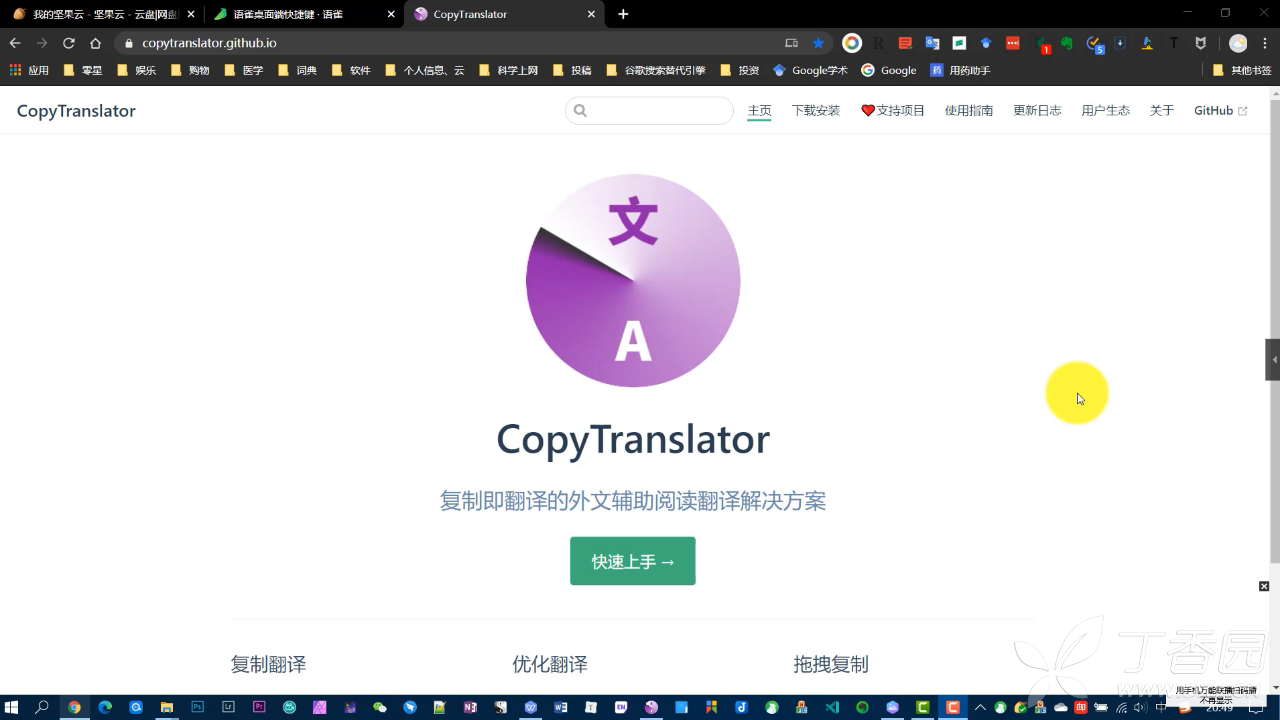The height and width of the screenshot is (720, 1280).
Task: Open WeChat from the taskbar
Action: click(380, 707)
